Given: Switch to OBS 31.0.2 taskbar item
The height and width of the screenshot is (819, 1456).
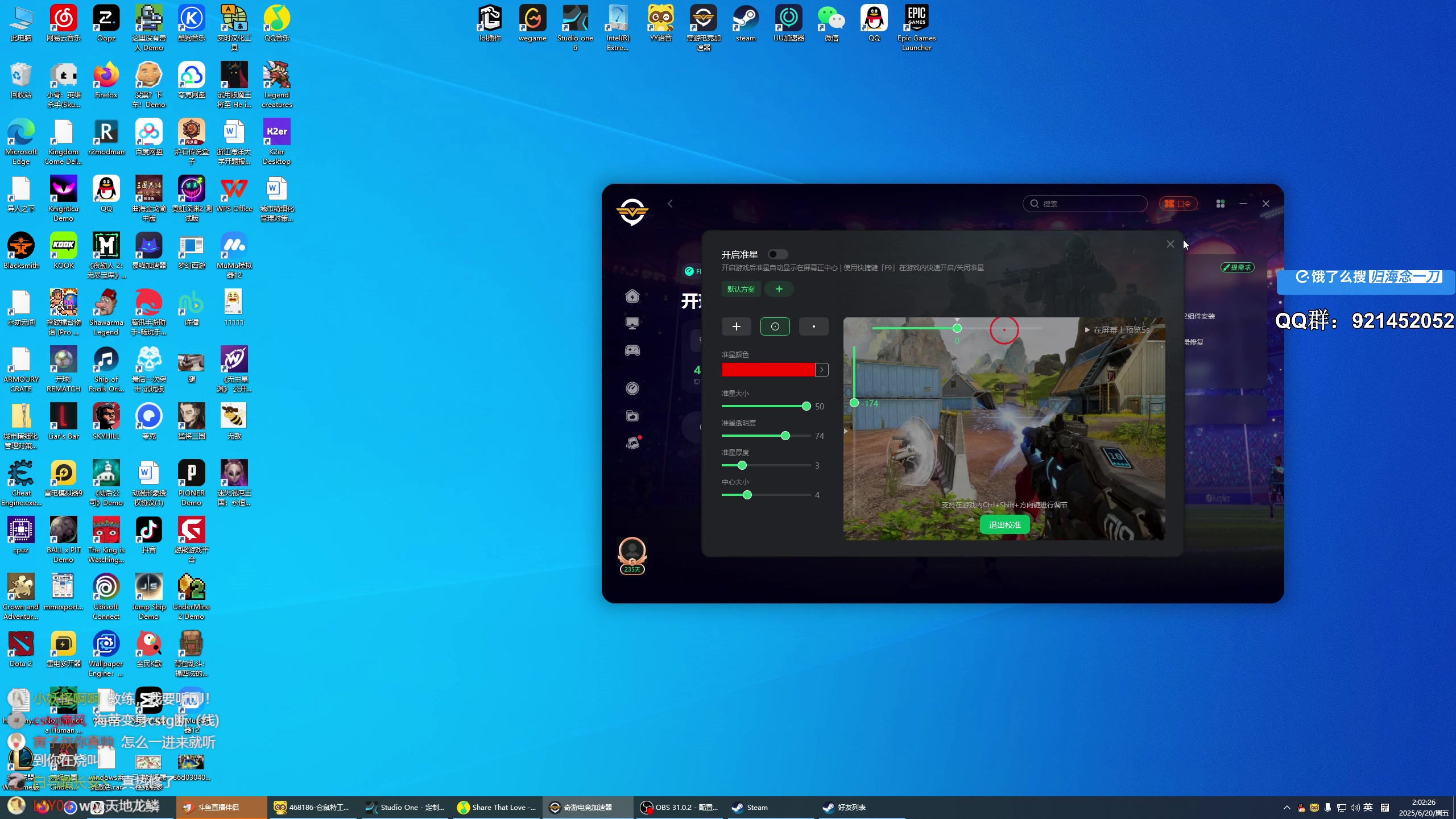Looking at the screenshot, I should click(680, 807).
